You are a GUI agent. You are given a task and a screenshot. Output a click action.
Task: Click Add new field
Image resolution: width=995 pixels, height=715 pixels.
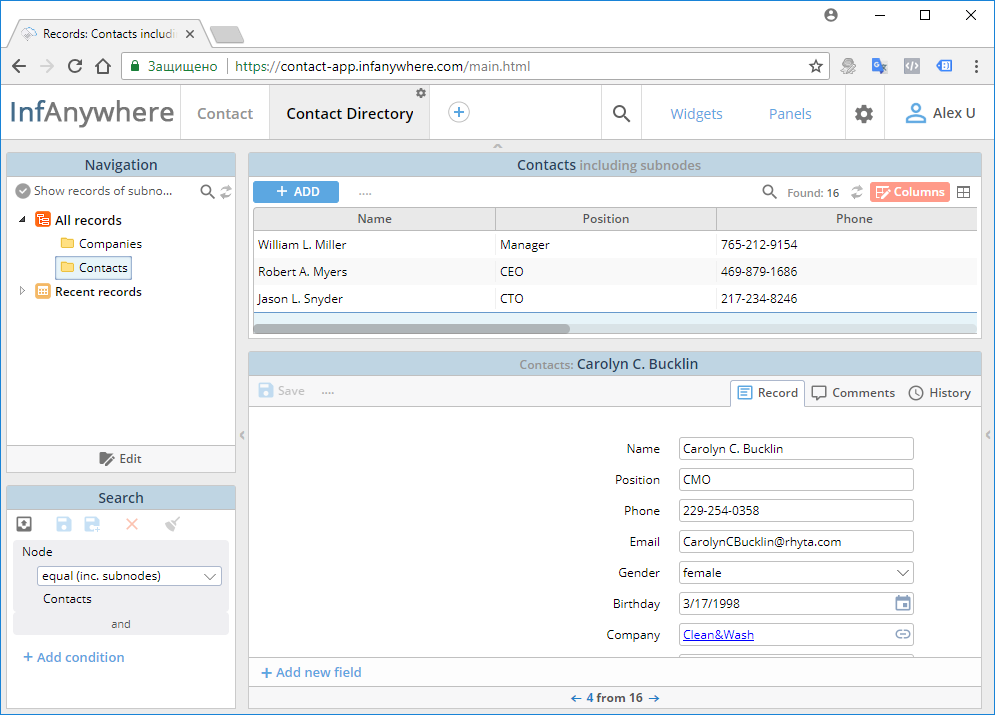(x=312, y=672)
